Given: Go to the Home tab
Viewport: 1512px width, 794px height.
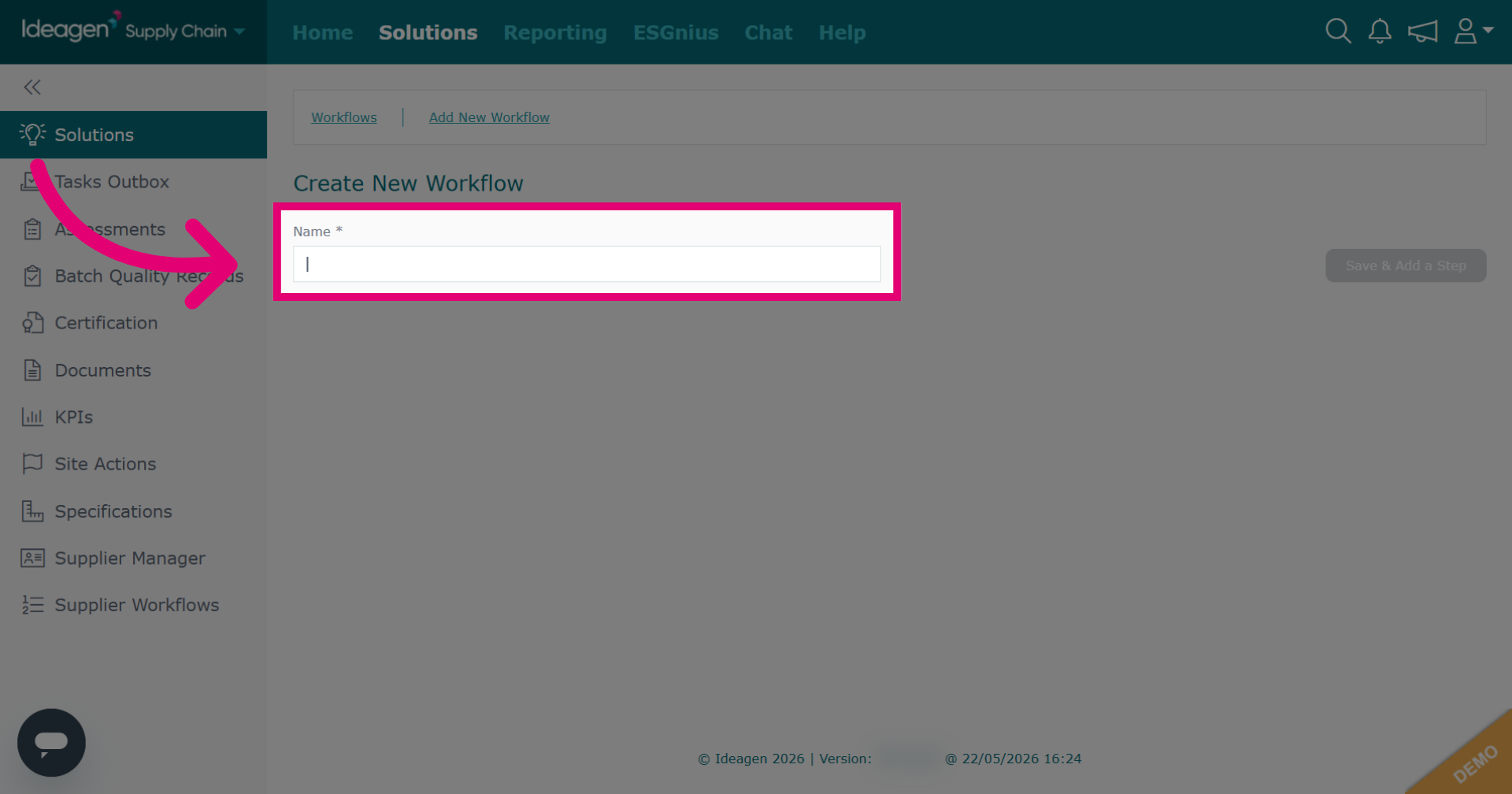Looking at the screenshot, I should (x=323, y=32).
